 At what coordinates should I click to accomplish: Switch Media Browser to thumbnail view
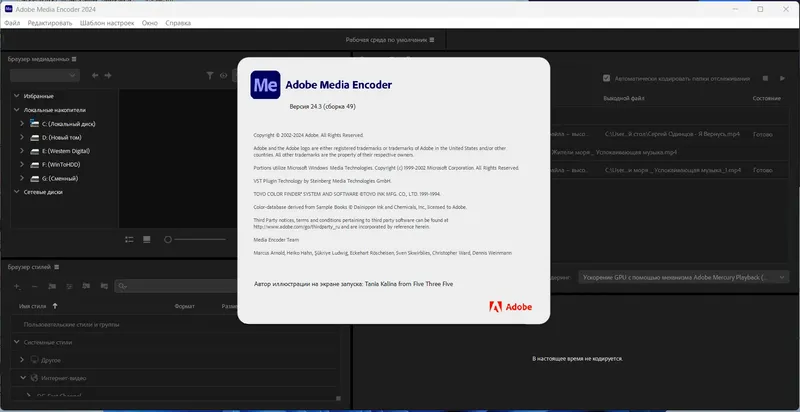tap(147, 239)
